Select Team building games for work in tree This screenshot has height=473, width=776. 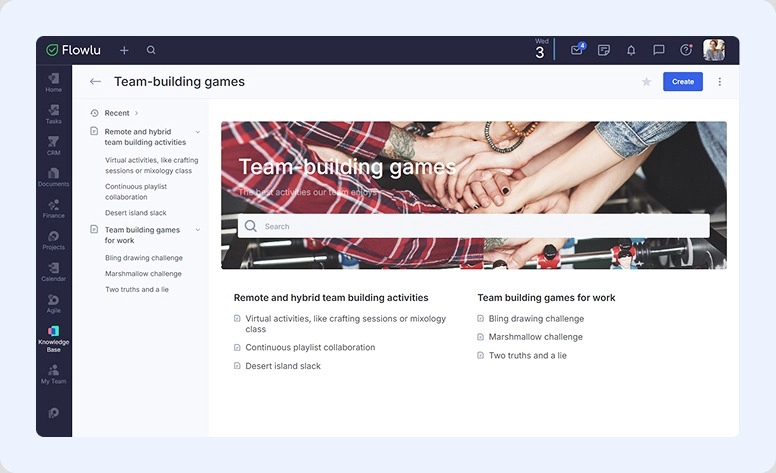click(x=142, y=235)
